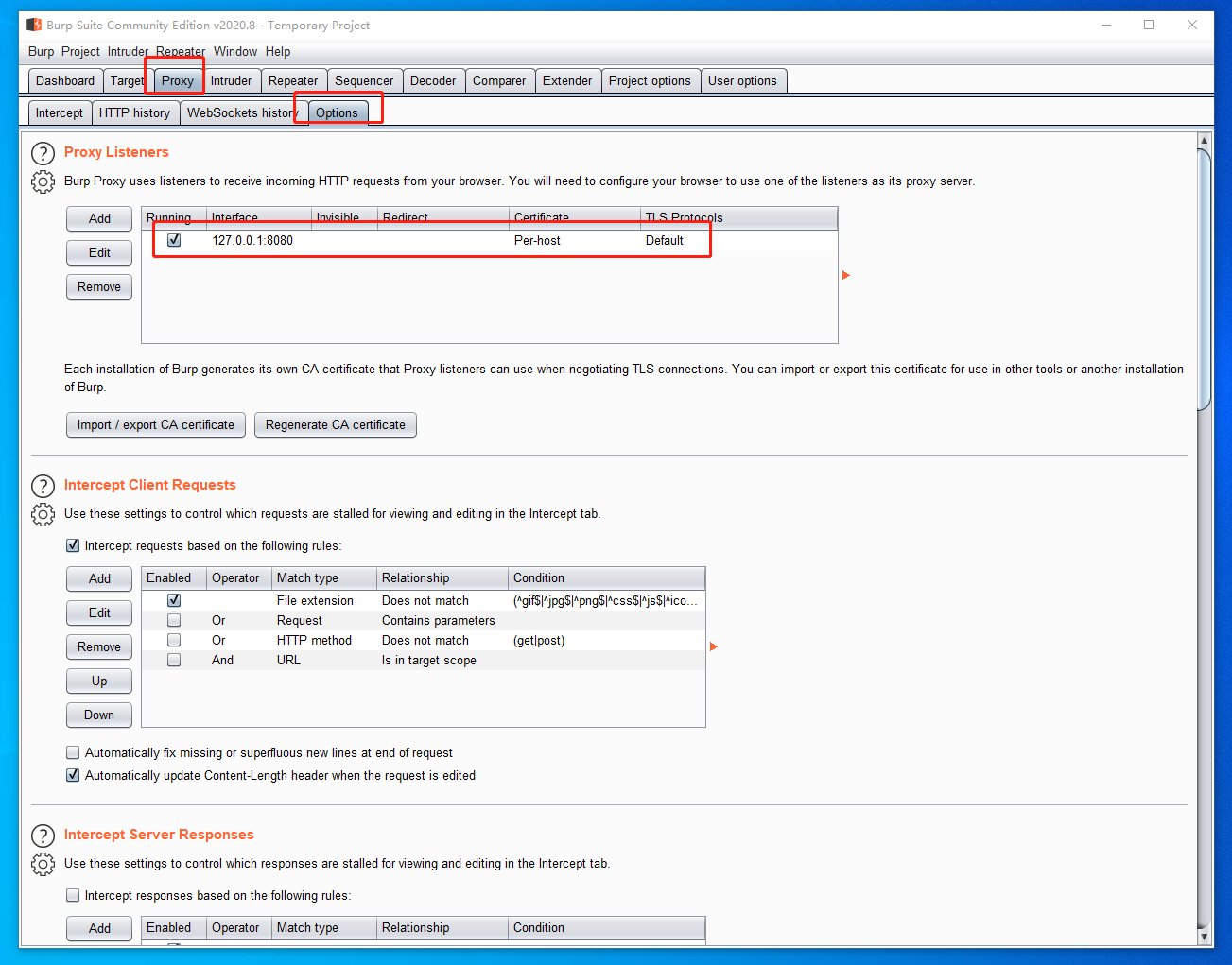1232x965 pixels.
Task: Click Import / export CA certificate
Action: 156,424
